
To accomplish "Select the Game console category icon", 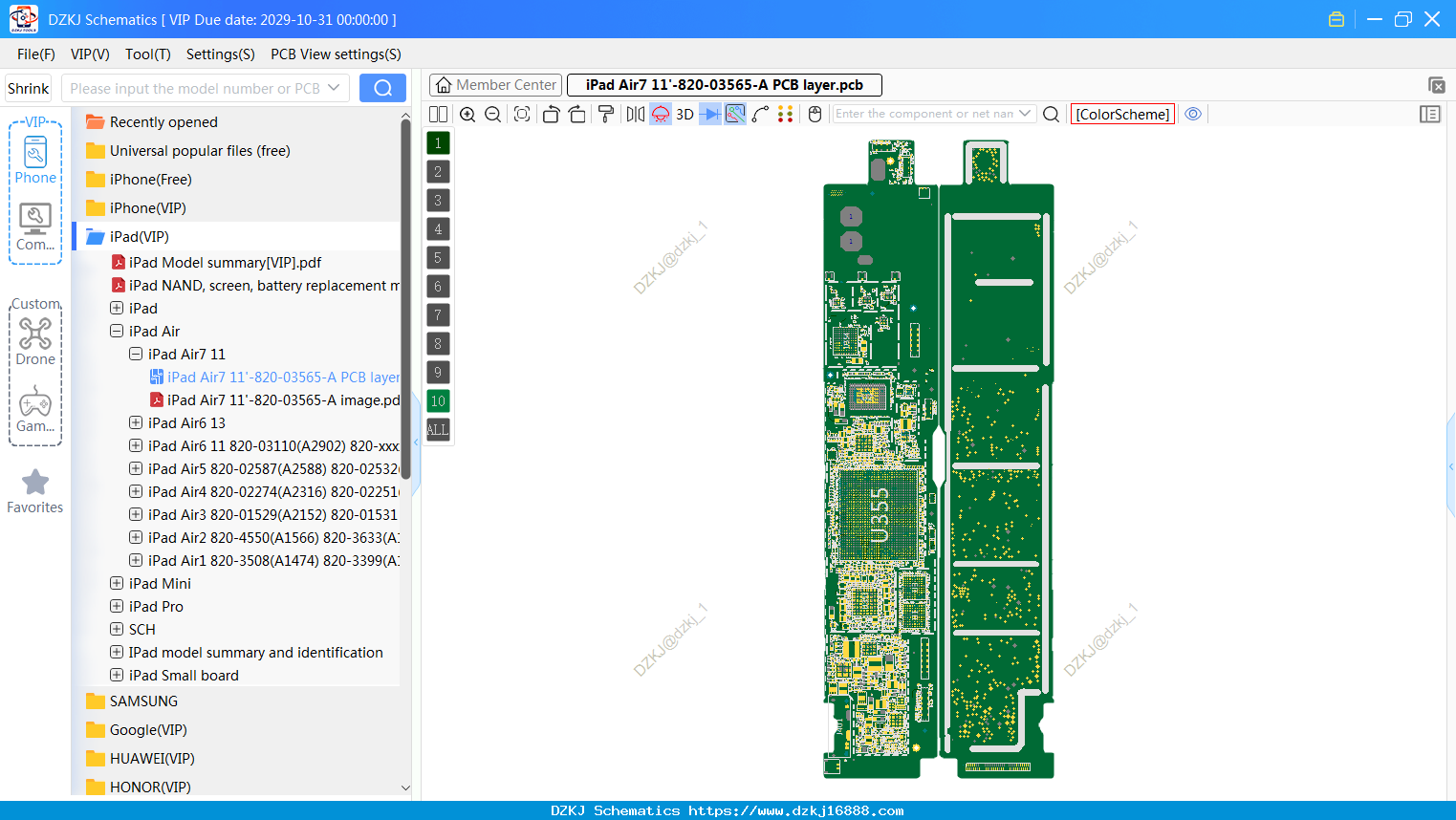I will 35,409.
